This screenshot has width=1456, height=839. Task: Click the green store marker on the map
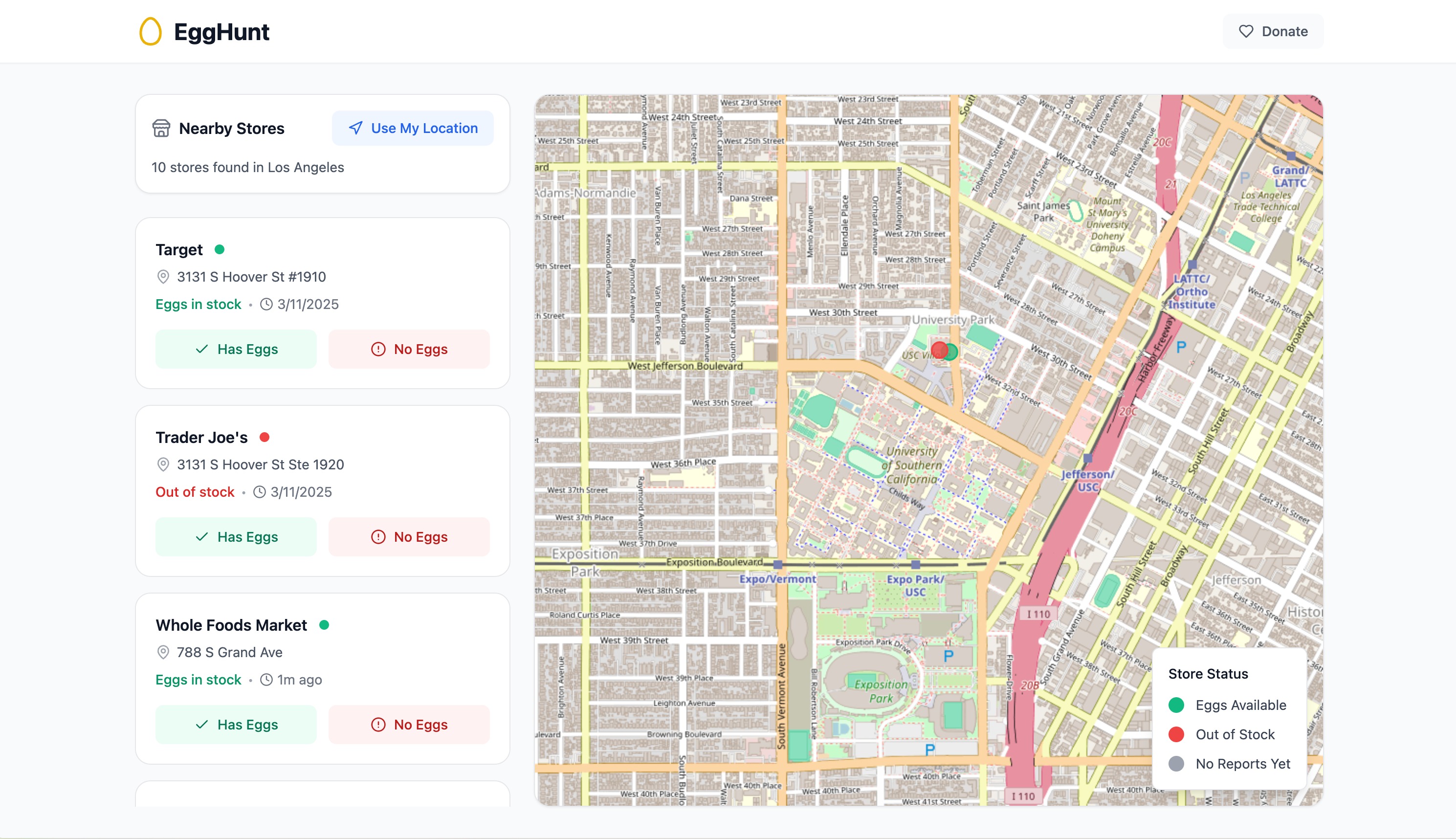click(x=953, y=352)
